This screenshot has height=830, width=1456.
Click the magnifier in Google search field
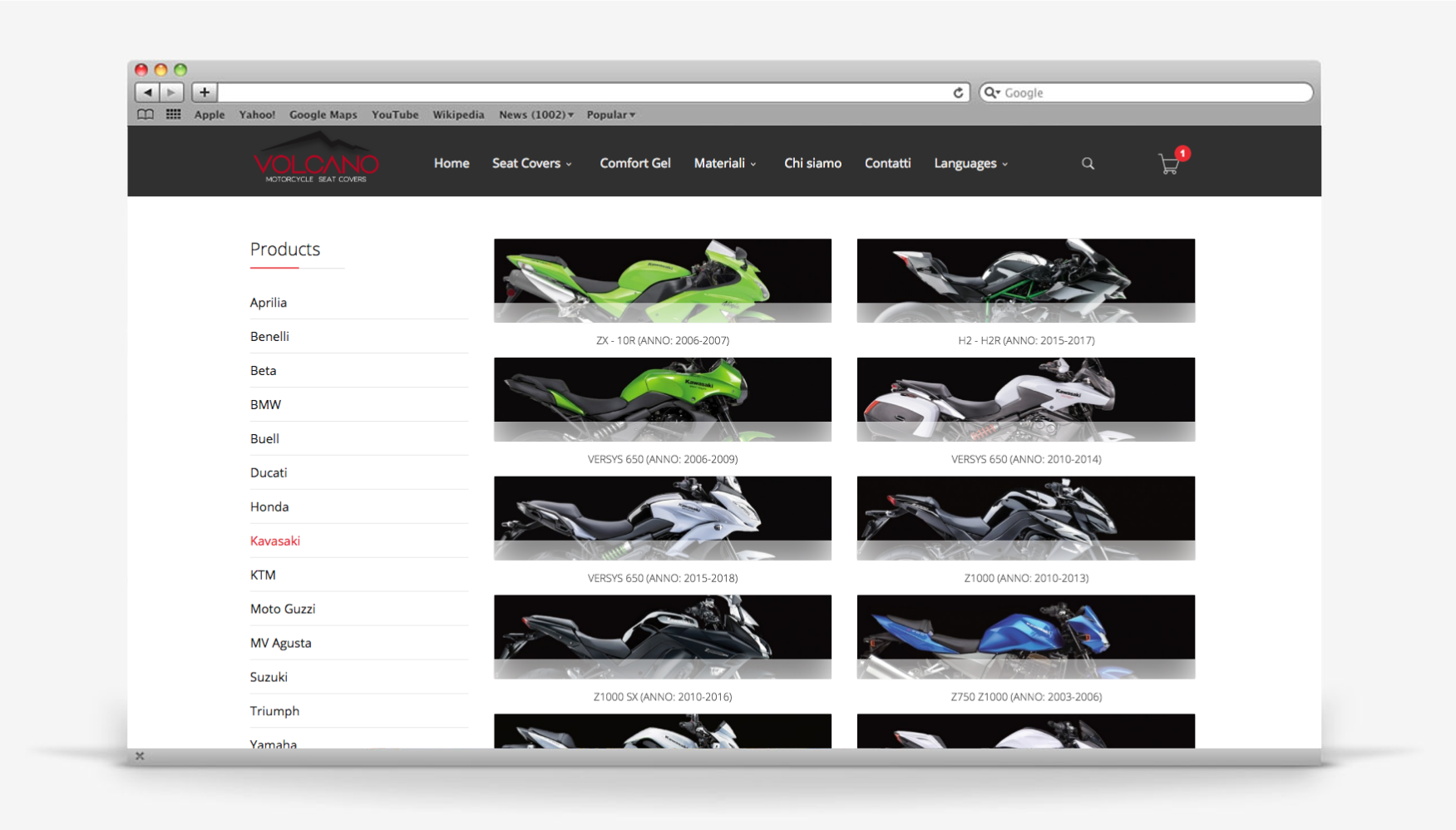point(991,92)
